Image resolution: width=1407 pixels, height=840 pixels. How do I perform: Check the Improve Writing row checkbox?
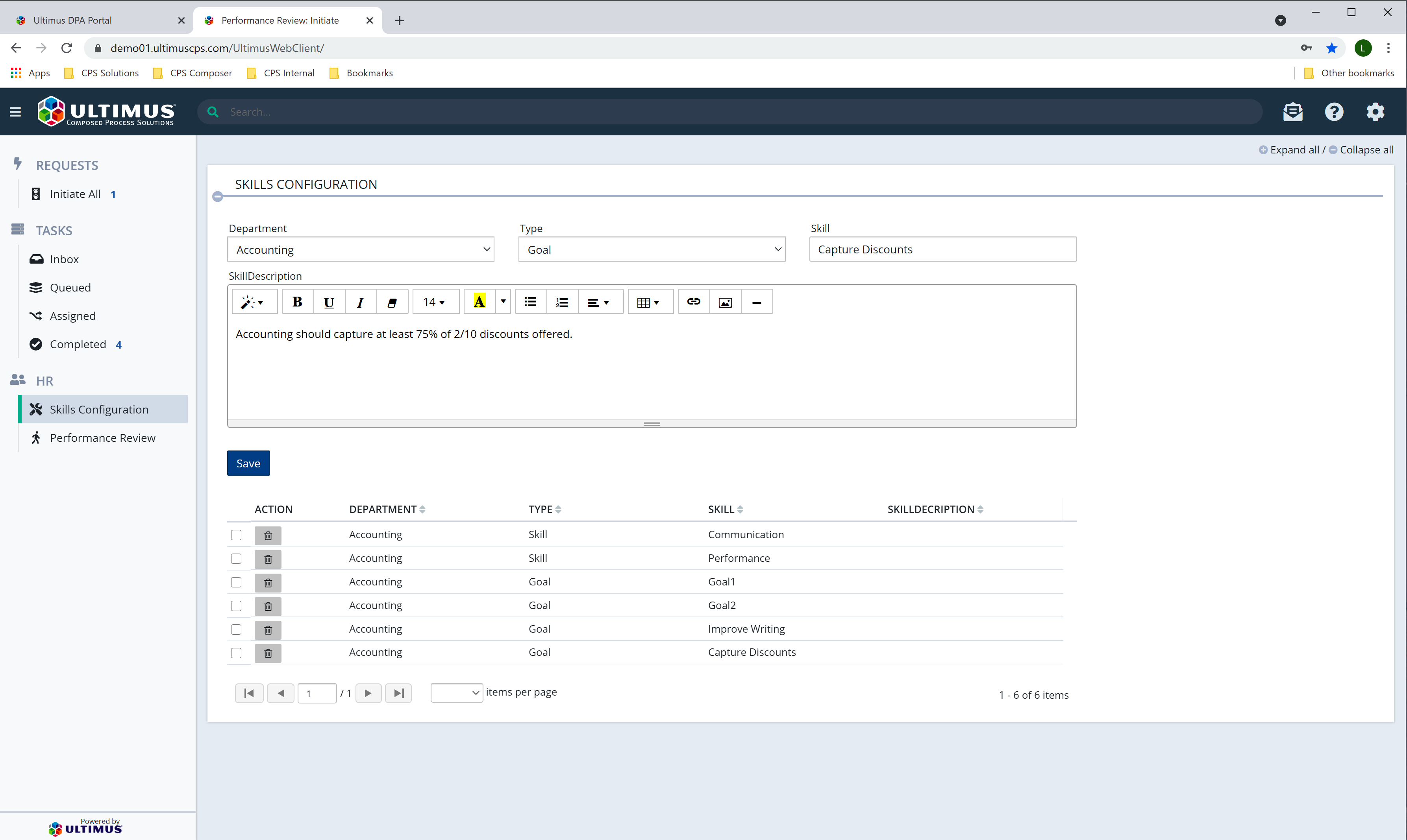236,630
